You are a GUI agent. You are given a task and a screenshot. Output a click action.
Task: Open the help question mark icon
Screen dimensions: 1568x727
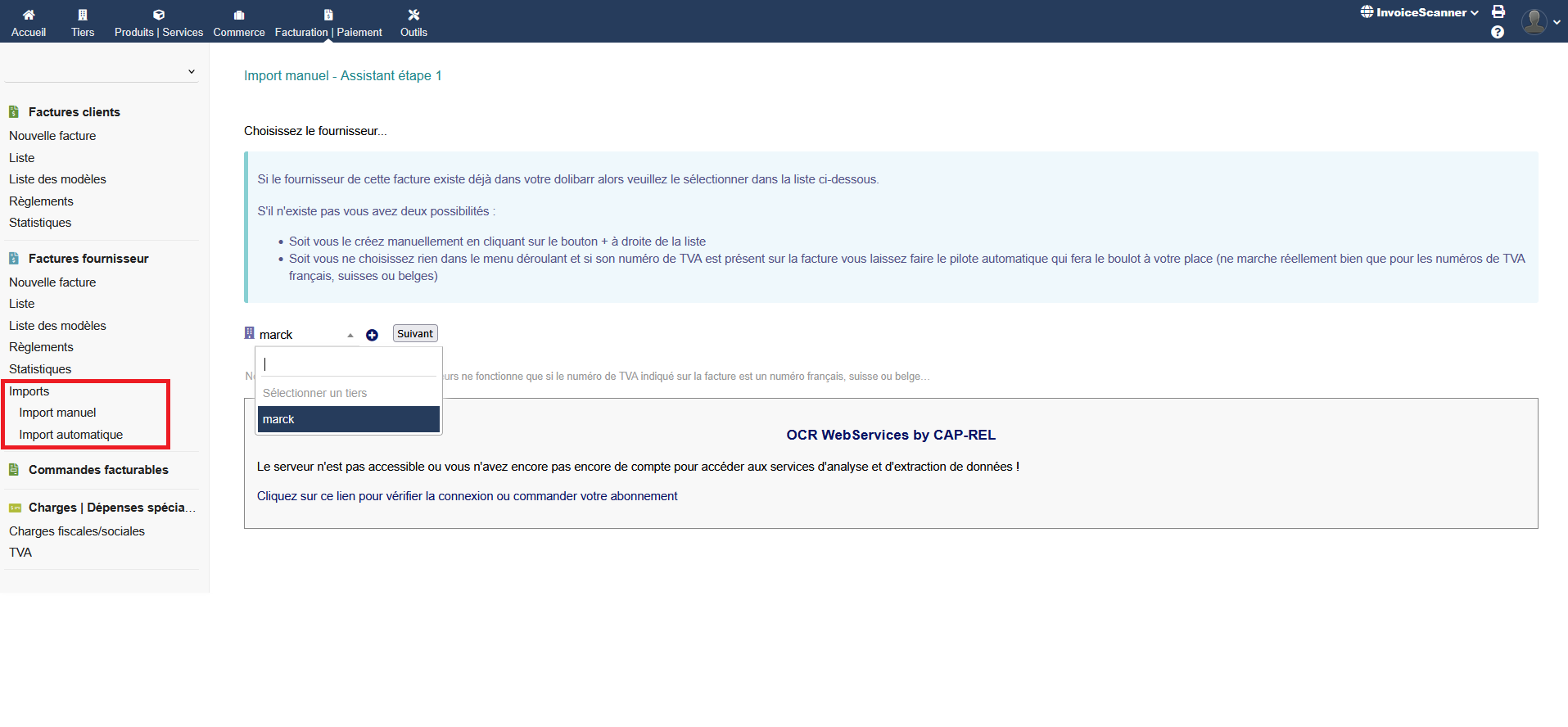[1498, 32]
